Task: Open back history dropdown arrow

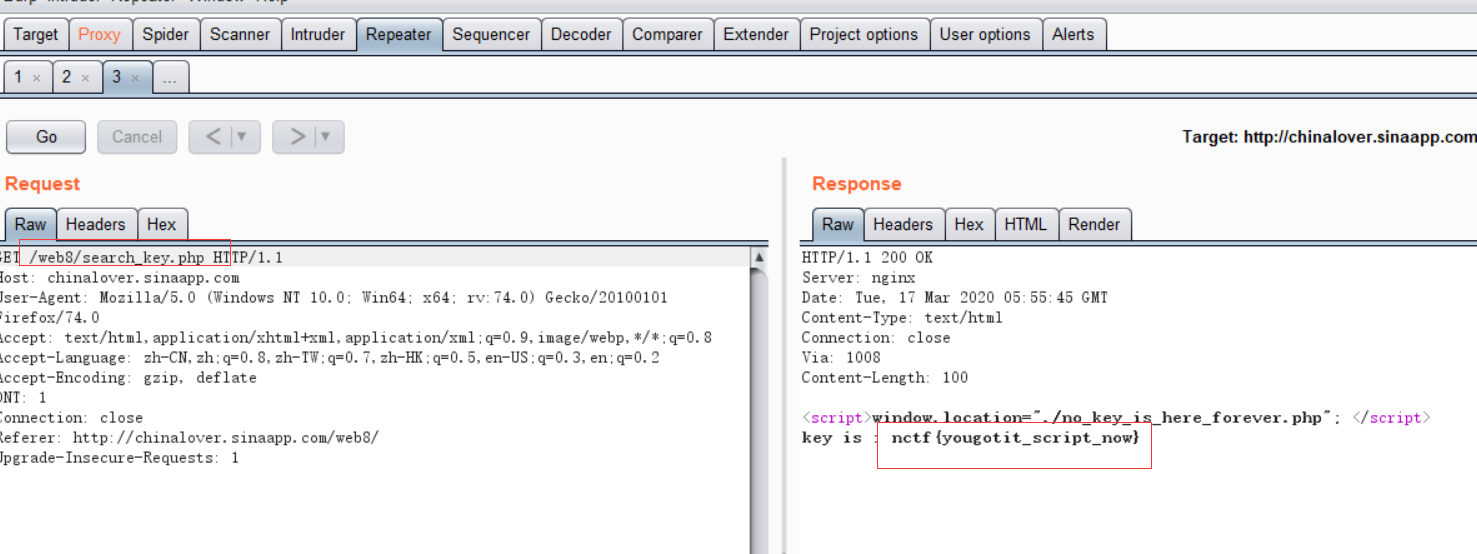Action: (x=245, y=137)
